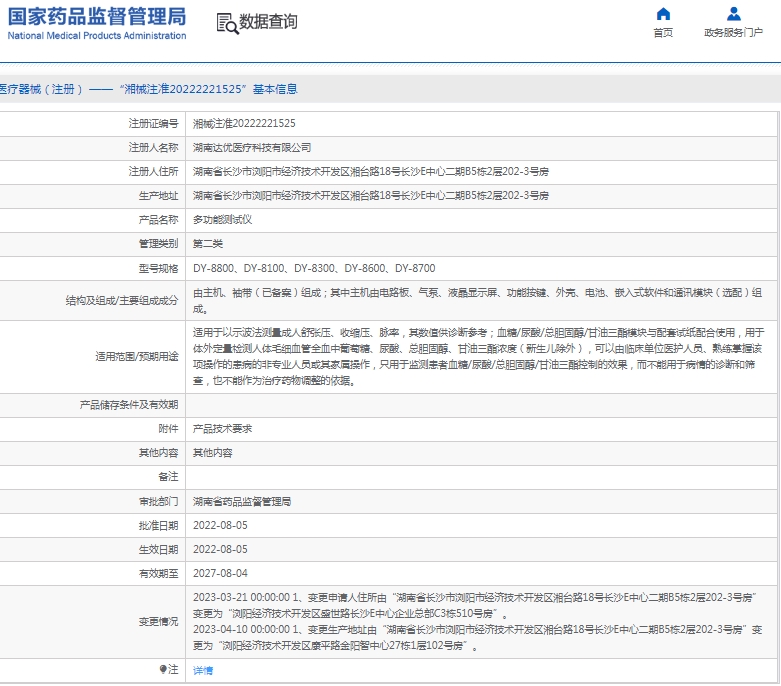Click the 有效期至 row label
Image resolution: width=781 pixels, height=686 pixels.
pos(158,573)
